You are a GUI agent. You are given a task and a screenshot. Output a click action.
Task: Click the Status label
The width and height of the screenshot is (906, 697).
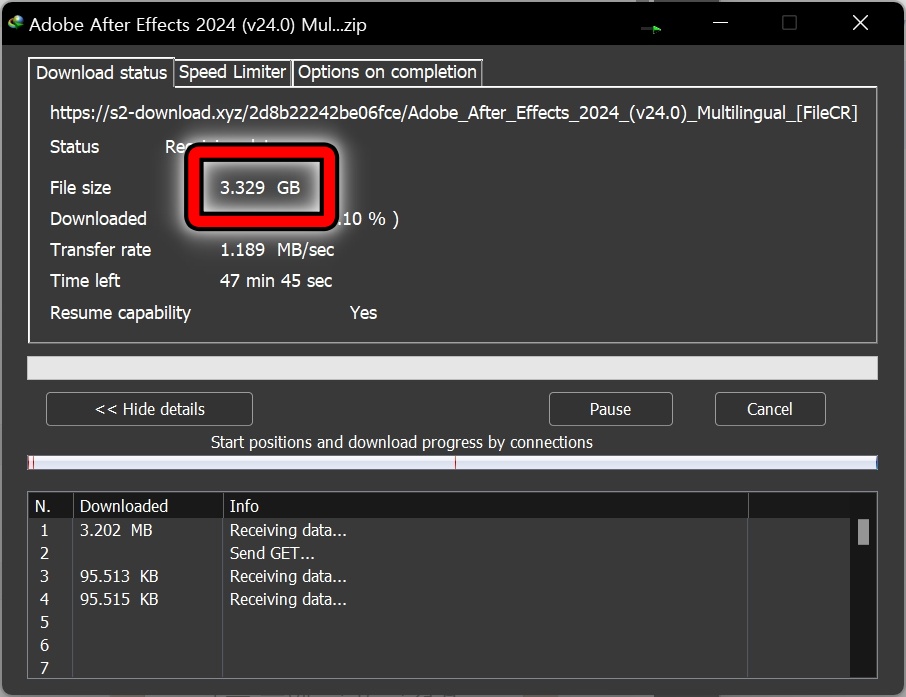(75, 147)
